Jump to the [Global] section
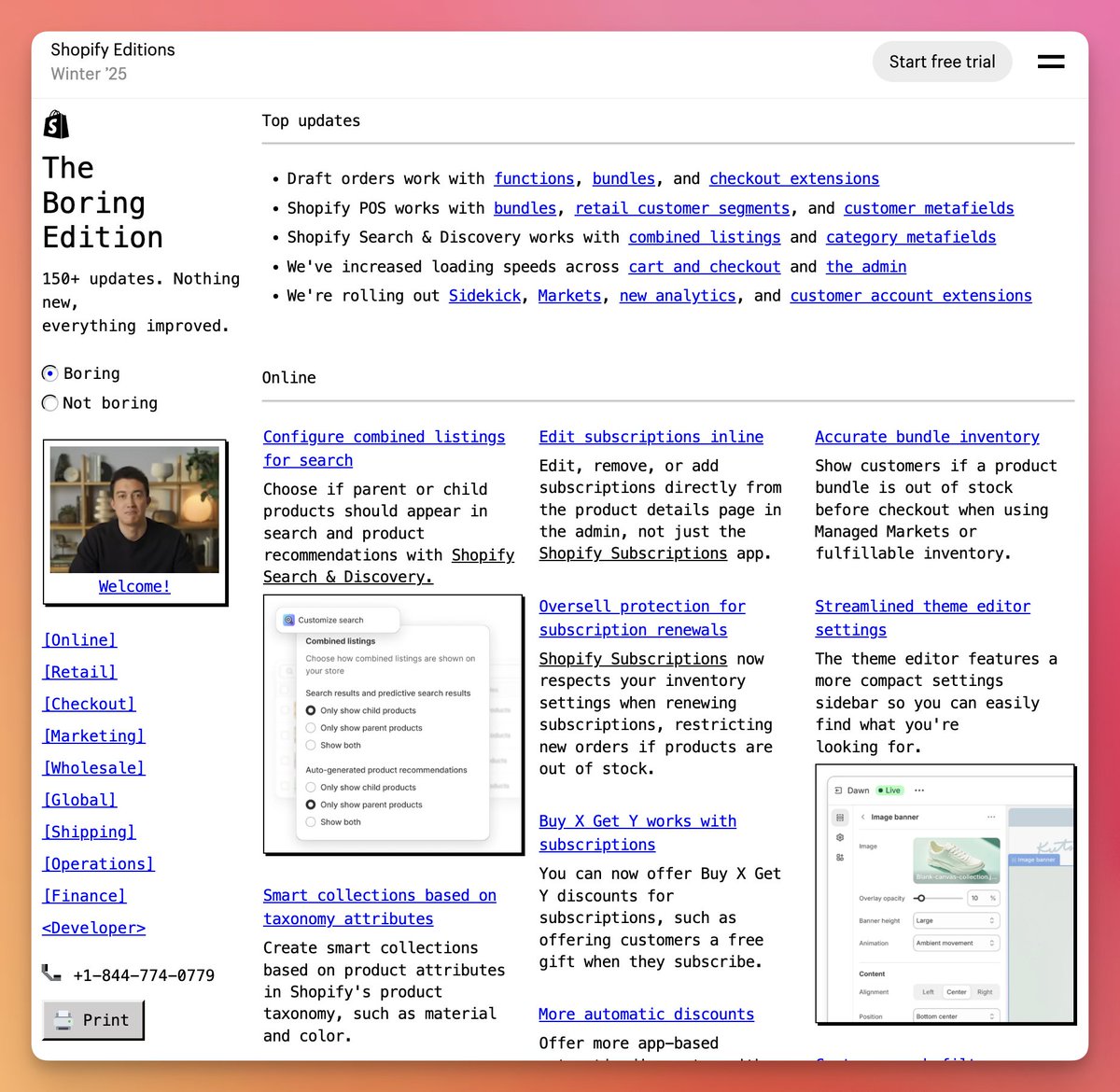Screen dimensions: 1120x1092 coord(79,800)
